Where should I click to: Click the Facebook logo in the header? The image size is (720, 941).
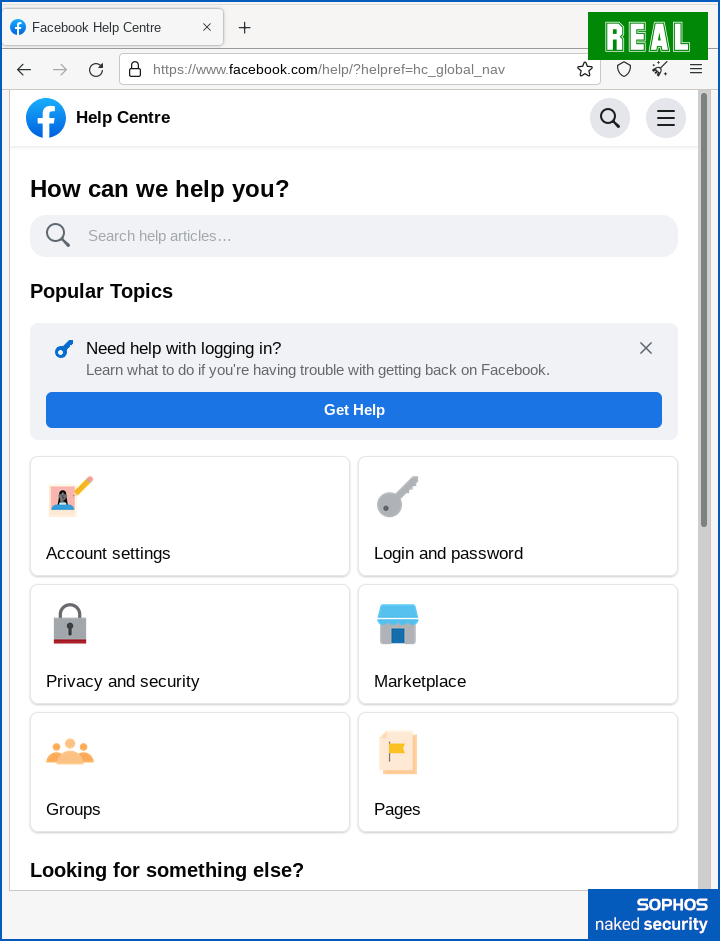(46, 118)
